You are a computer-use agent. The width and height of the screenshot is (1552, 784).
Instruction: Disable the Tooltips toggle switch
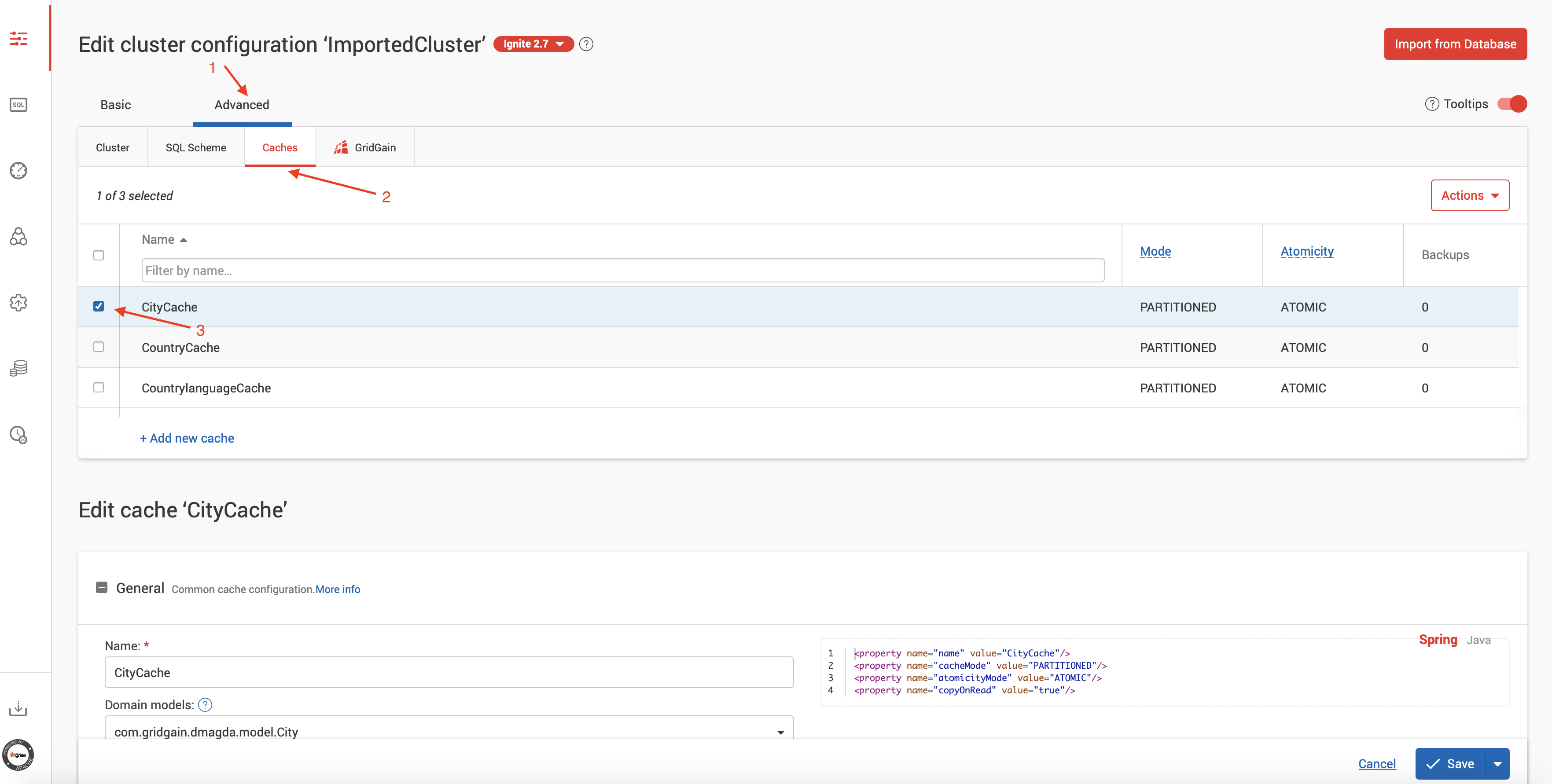pyautogui.click(x=1512, y=103)
